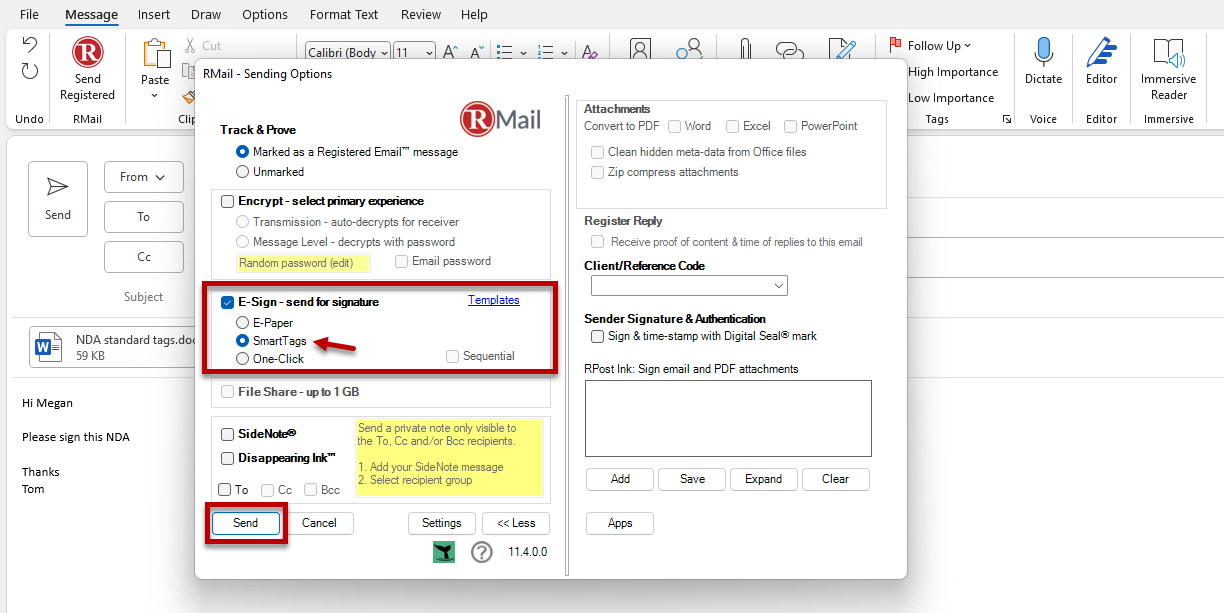The width and height of the screenshot is (1224, 613).
Task: Click the Paste clipboard icon
Action: [x=155, y=54]
